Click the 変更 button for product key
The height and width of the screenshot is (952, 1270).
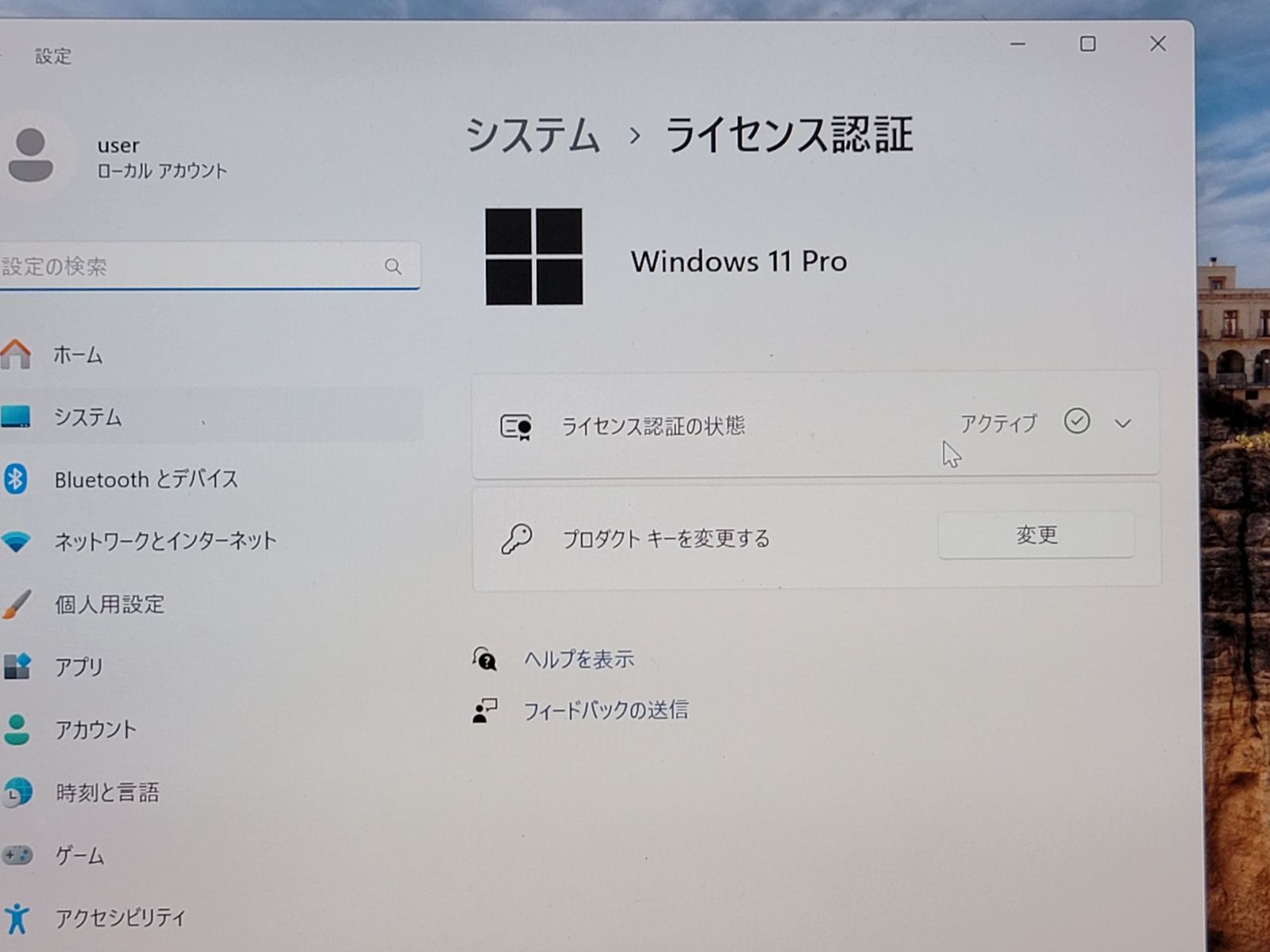(1036, 535)
